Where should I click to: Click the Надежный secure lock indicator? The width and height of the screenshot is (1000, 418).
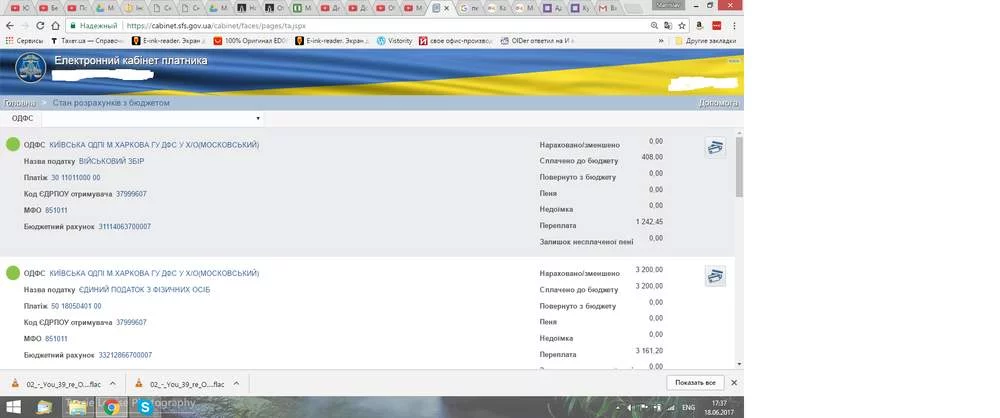click(x=94, y=26)
